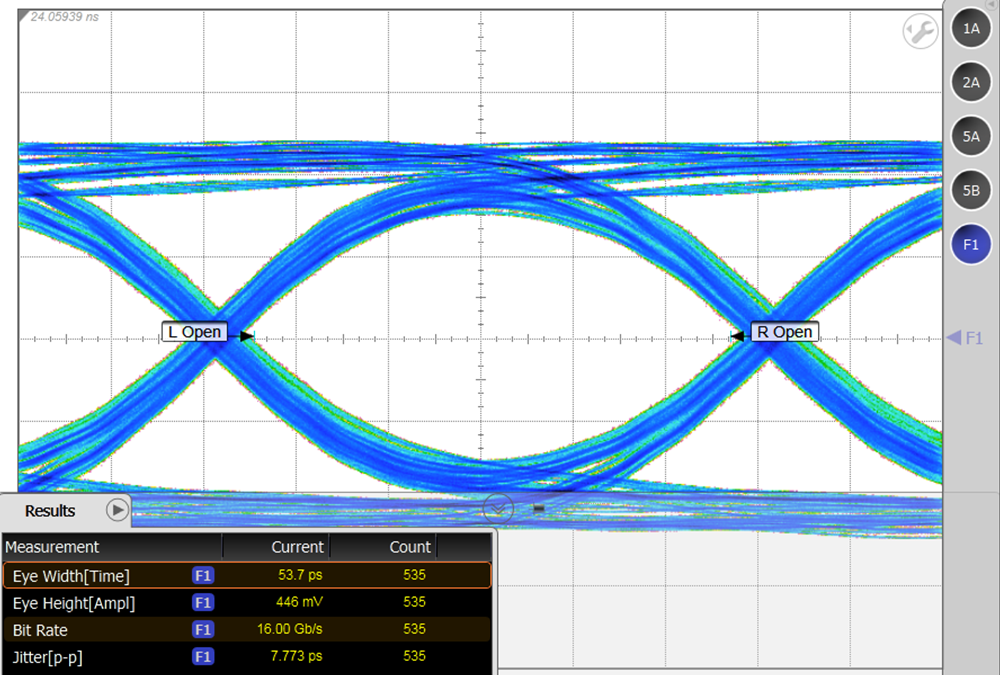The image size is (1000, 675).
Task: Click the F1 badge in Bit Rate row
Action: (203, 630)
